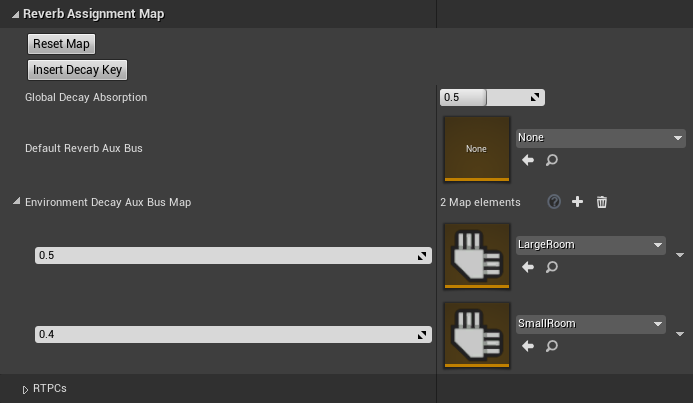Browse to SmallRoom asset with magnifier icon

pos(552,346)
